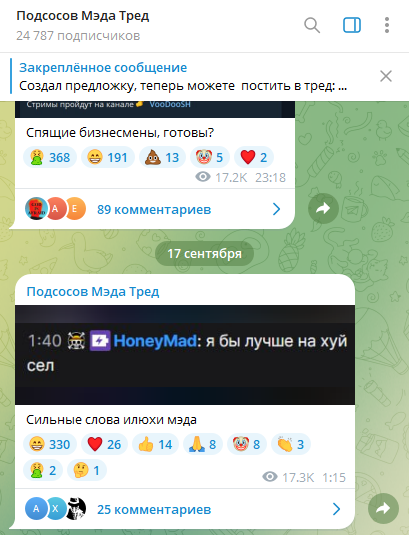Dismiss the pinned message bar
The height and width of the screenshot is (535, 409).
click(386, 76)
